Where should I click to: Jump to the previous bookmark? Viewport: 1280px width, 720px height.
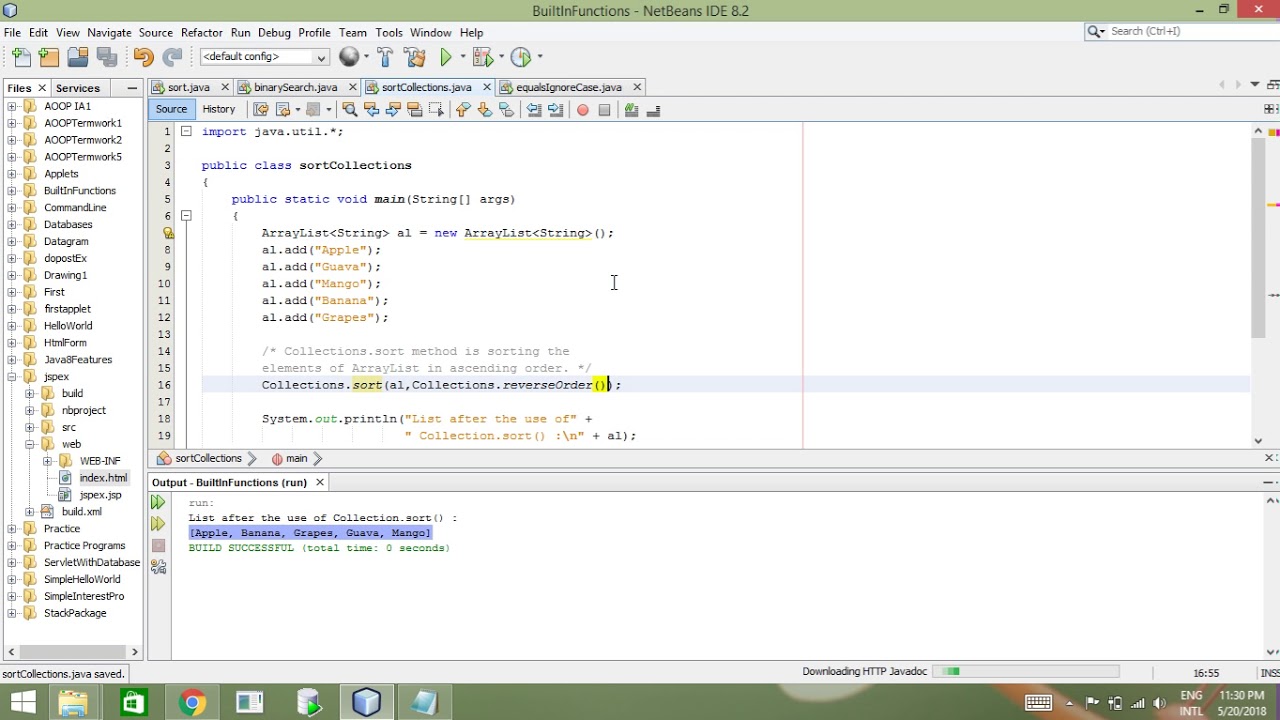(462, 110)
